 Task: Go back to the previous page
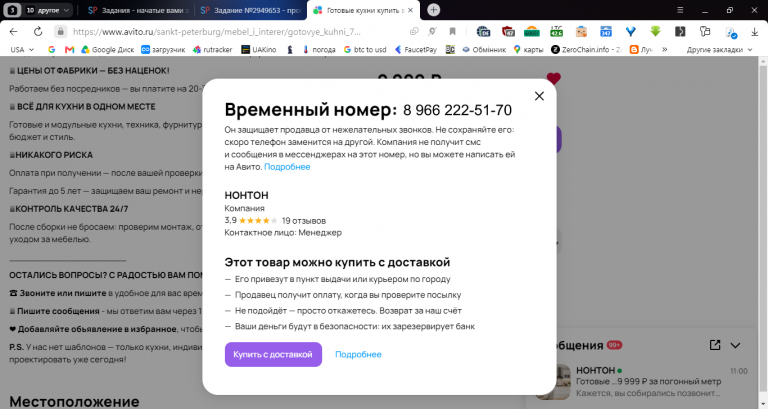13,32
